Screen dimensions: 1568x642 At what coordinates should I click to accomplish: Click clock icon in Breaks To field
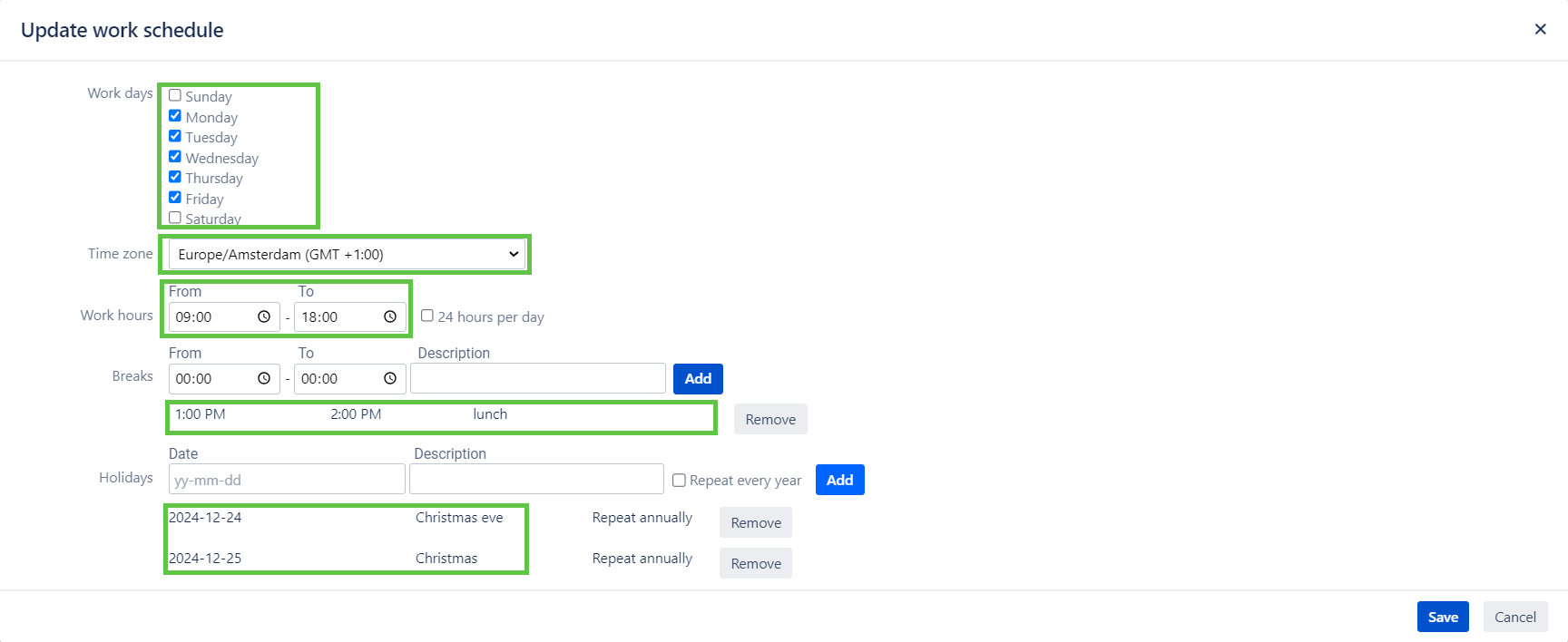[x=390, y=378]
